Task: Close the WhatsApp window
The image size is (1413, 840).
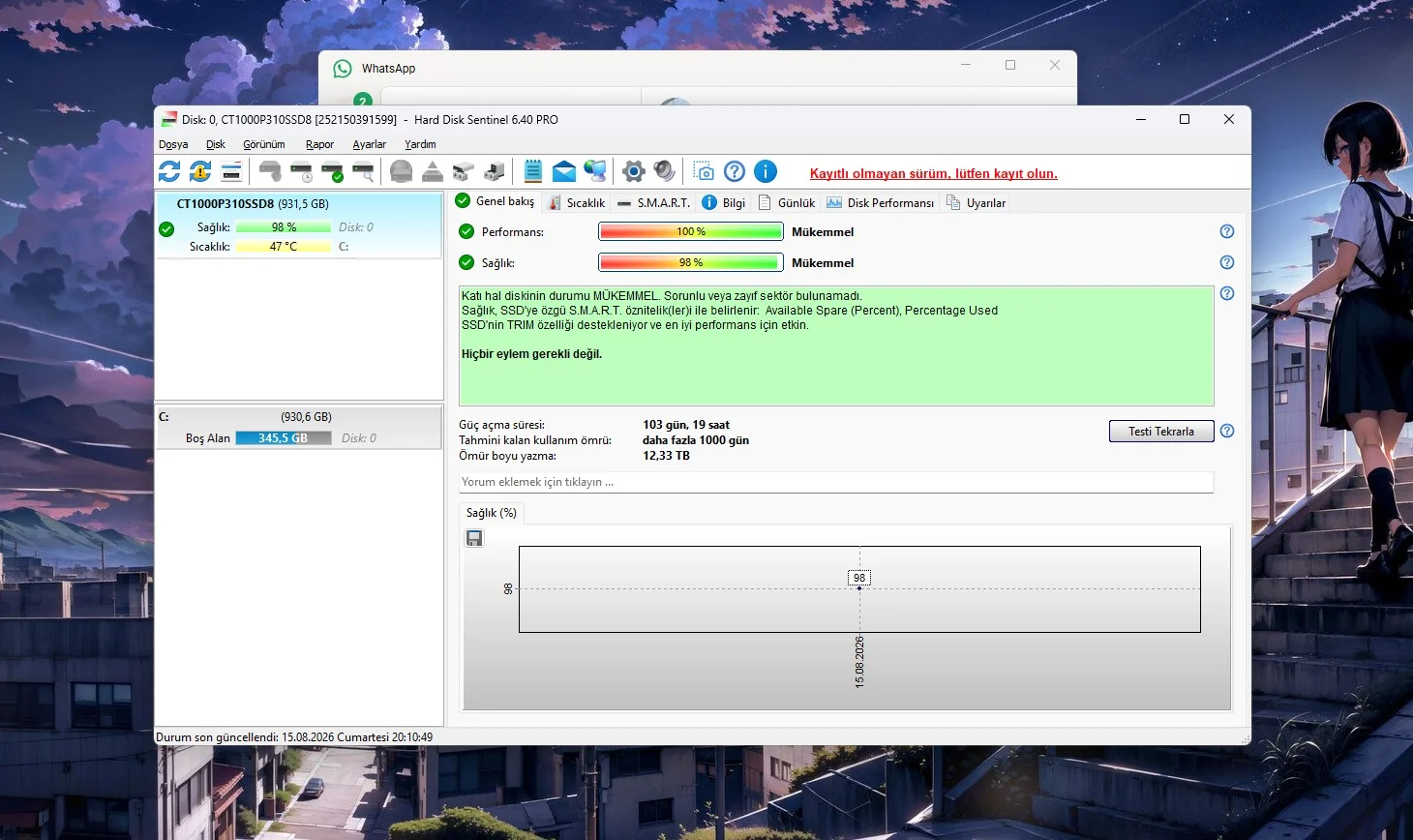Action: coord(1055,65)
